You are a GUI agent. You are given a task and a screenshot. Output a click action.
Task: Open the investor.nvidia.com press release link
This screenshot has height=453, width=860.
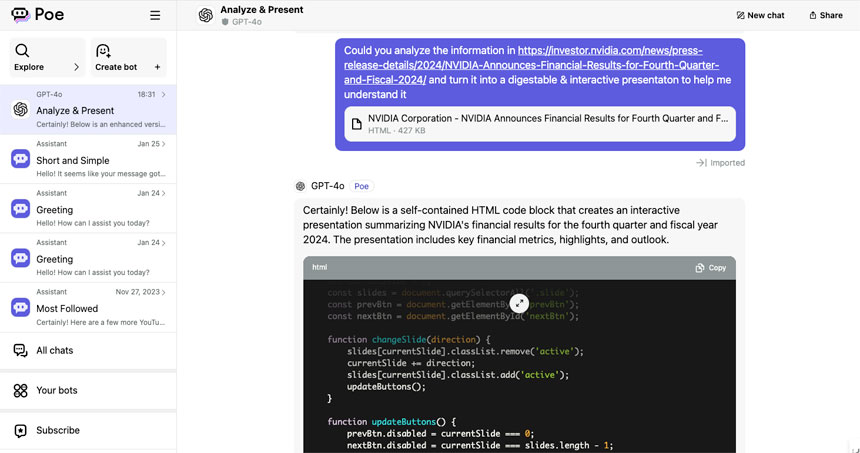click(531, 65)
